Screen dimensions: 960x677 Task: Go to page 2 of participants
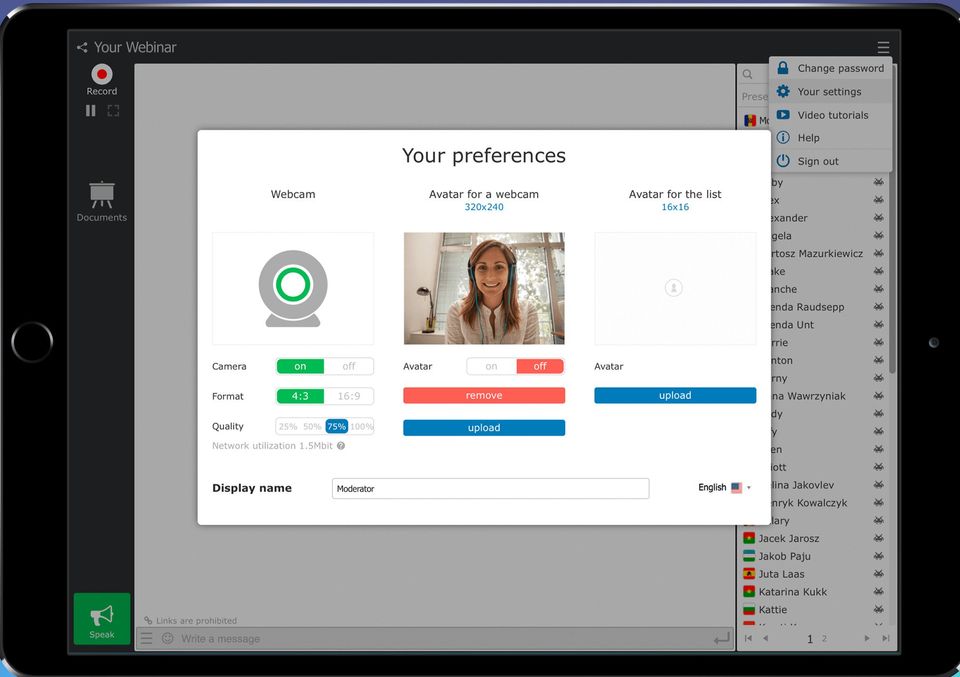coord(824,638)
